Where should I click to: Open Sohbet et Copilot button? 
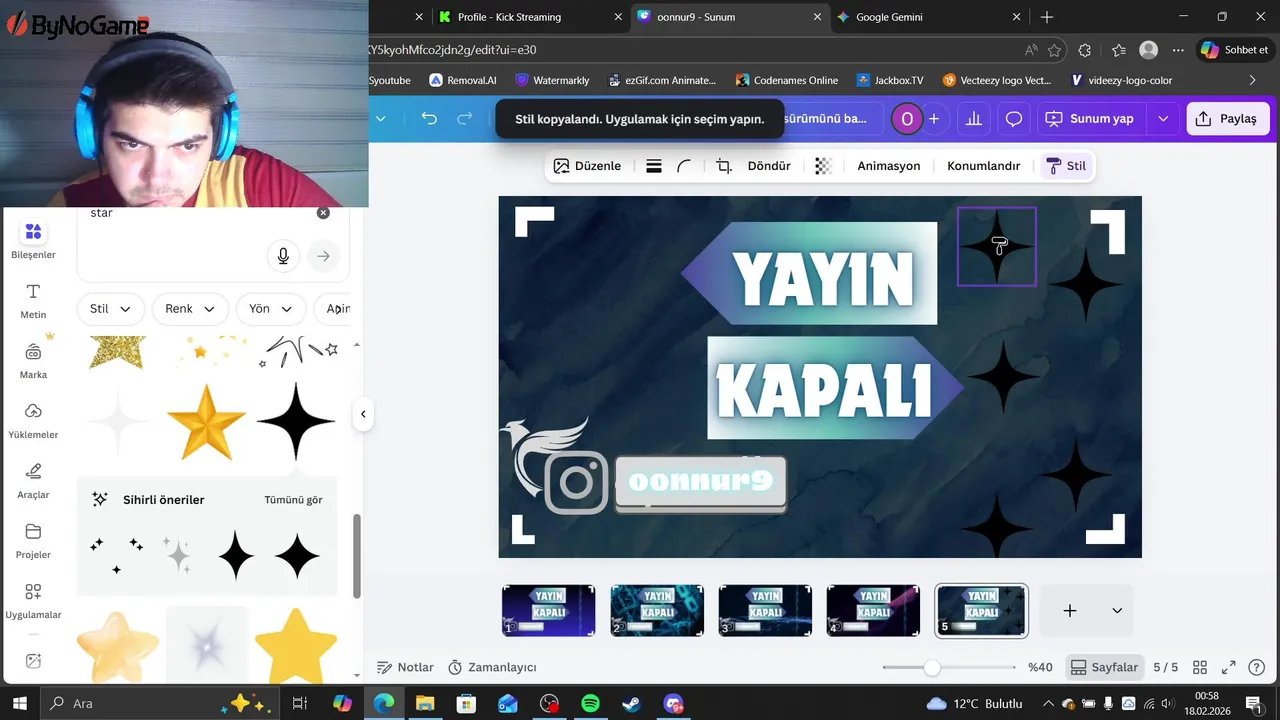coord(1235,50)
